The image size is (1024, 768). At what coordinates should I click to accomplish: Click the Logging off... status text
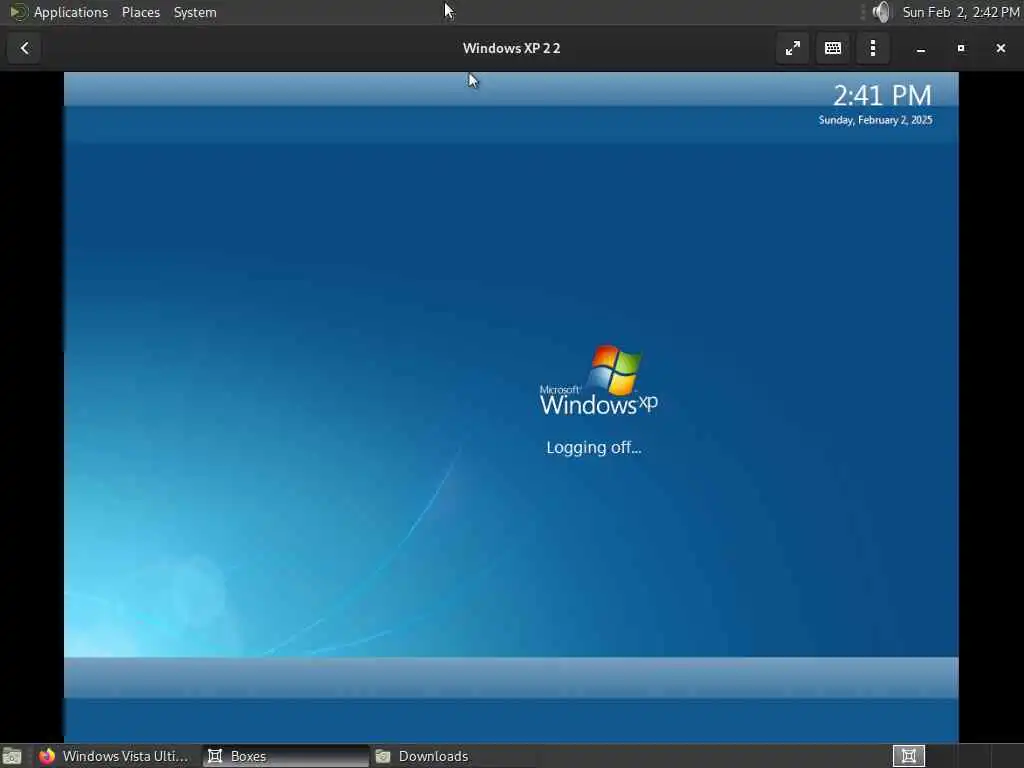[594, 448]
